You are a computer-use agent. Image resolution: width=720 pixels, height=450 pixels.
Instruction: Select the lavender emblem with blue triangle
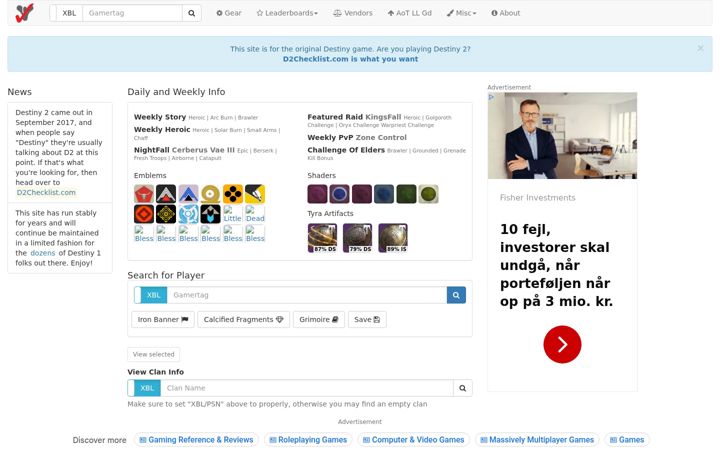(x=188, y=194)
